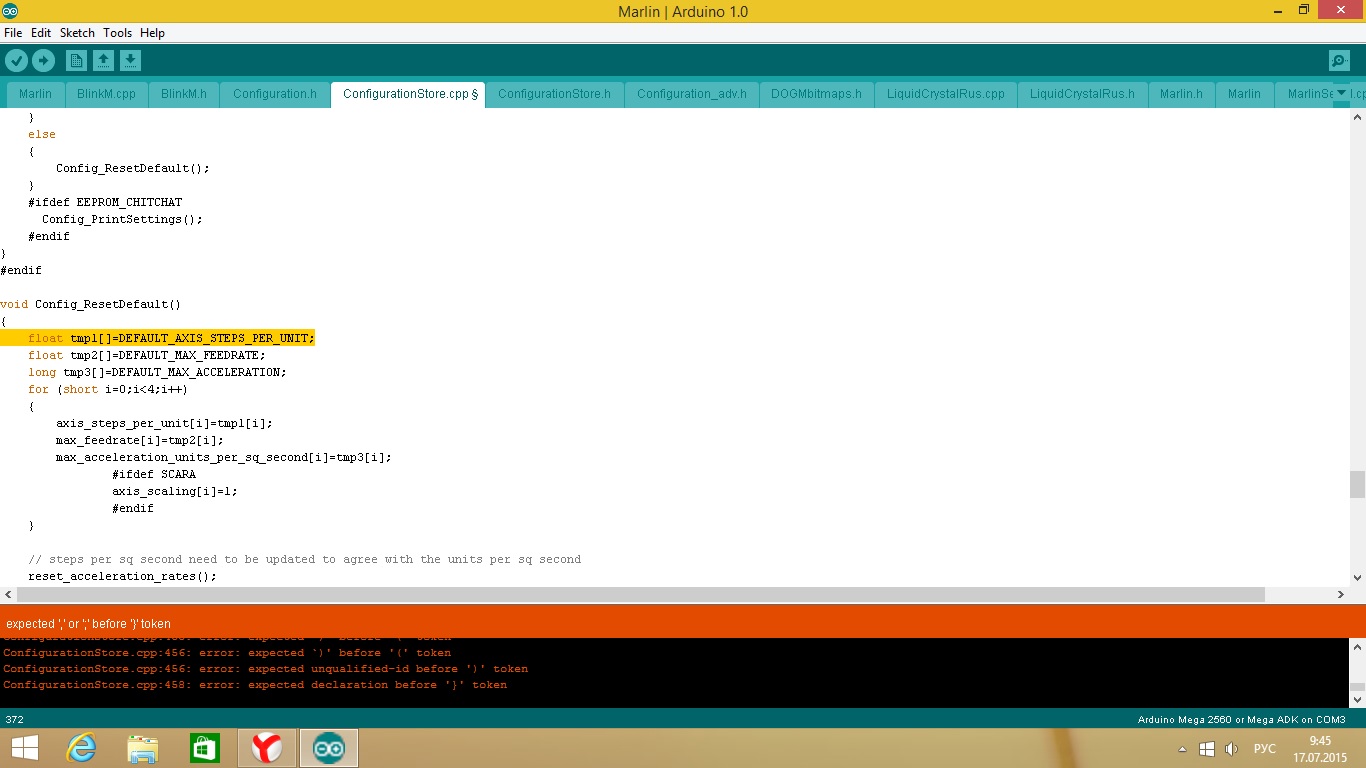Click the 'reset_acceleration_rates();' line
This screenshot has width=1366, height=768.
[122, 576]
